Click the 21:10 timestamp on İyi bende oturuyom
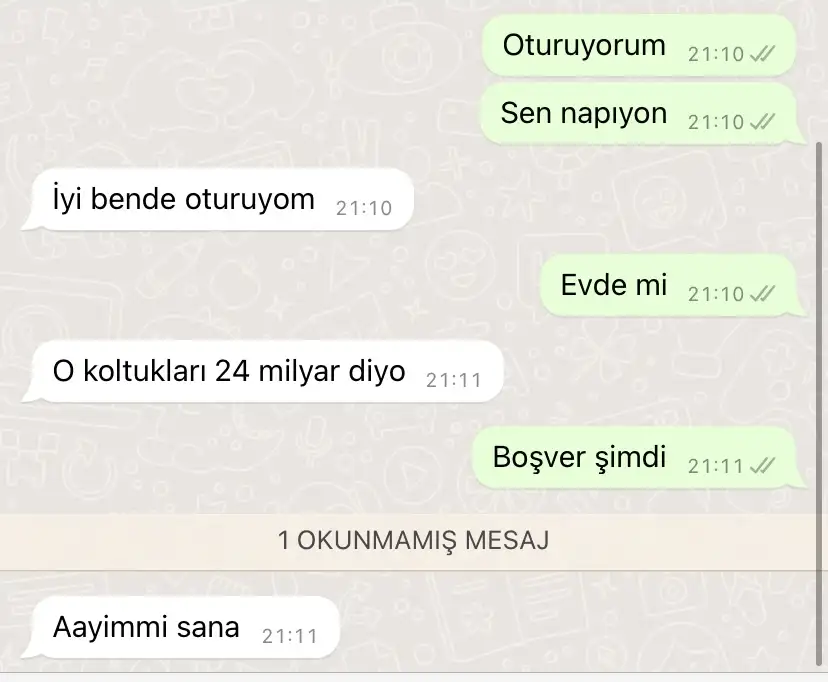This screenshot has height=682, width=828. coord(364,209)
